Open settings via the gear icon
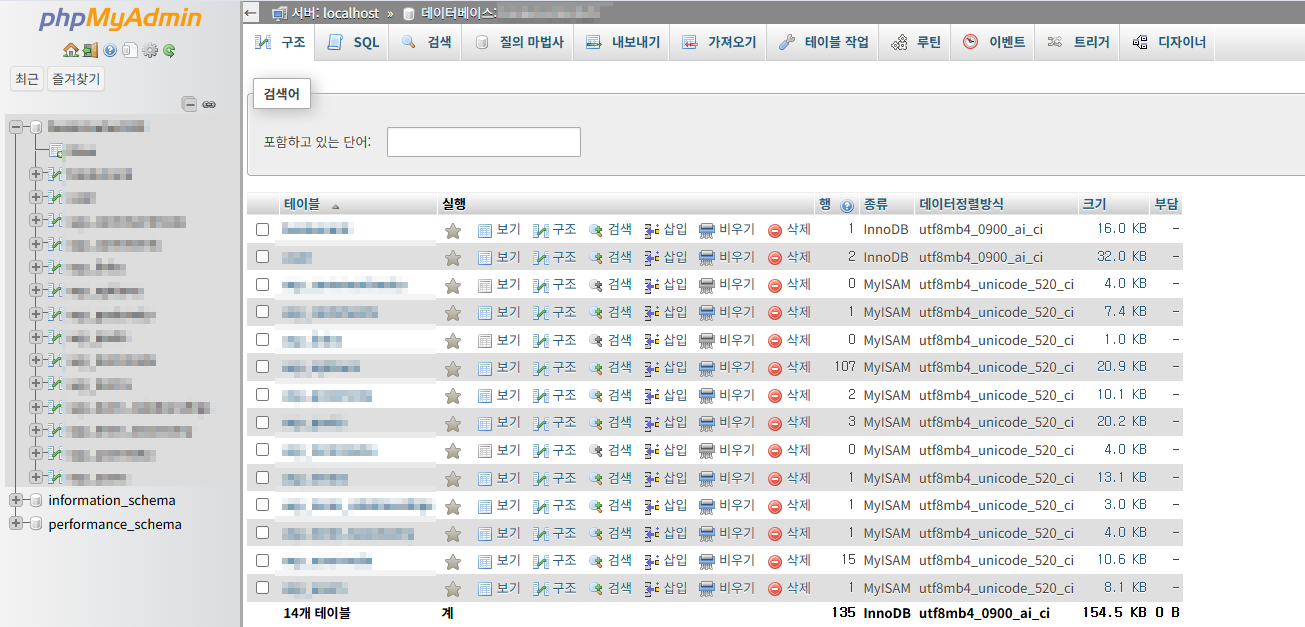The width and height of the screenshot is (1305, 627). pos(150,50)
